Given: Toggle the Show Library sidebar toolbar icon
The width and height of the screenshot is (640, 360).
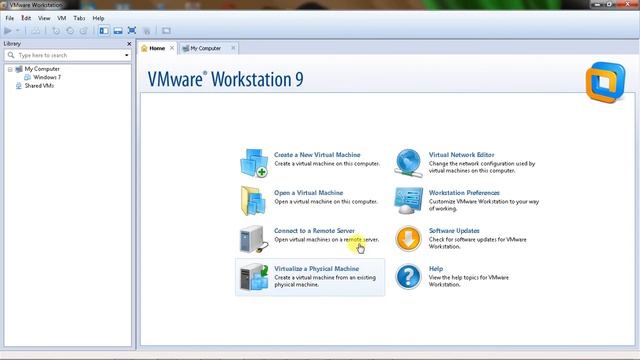Looking at the screenshot, I should (x=104, y=31).
